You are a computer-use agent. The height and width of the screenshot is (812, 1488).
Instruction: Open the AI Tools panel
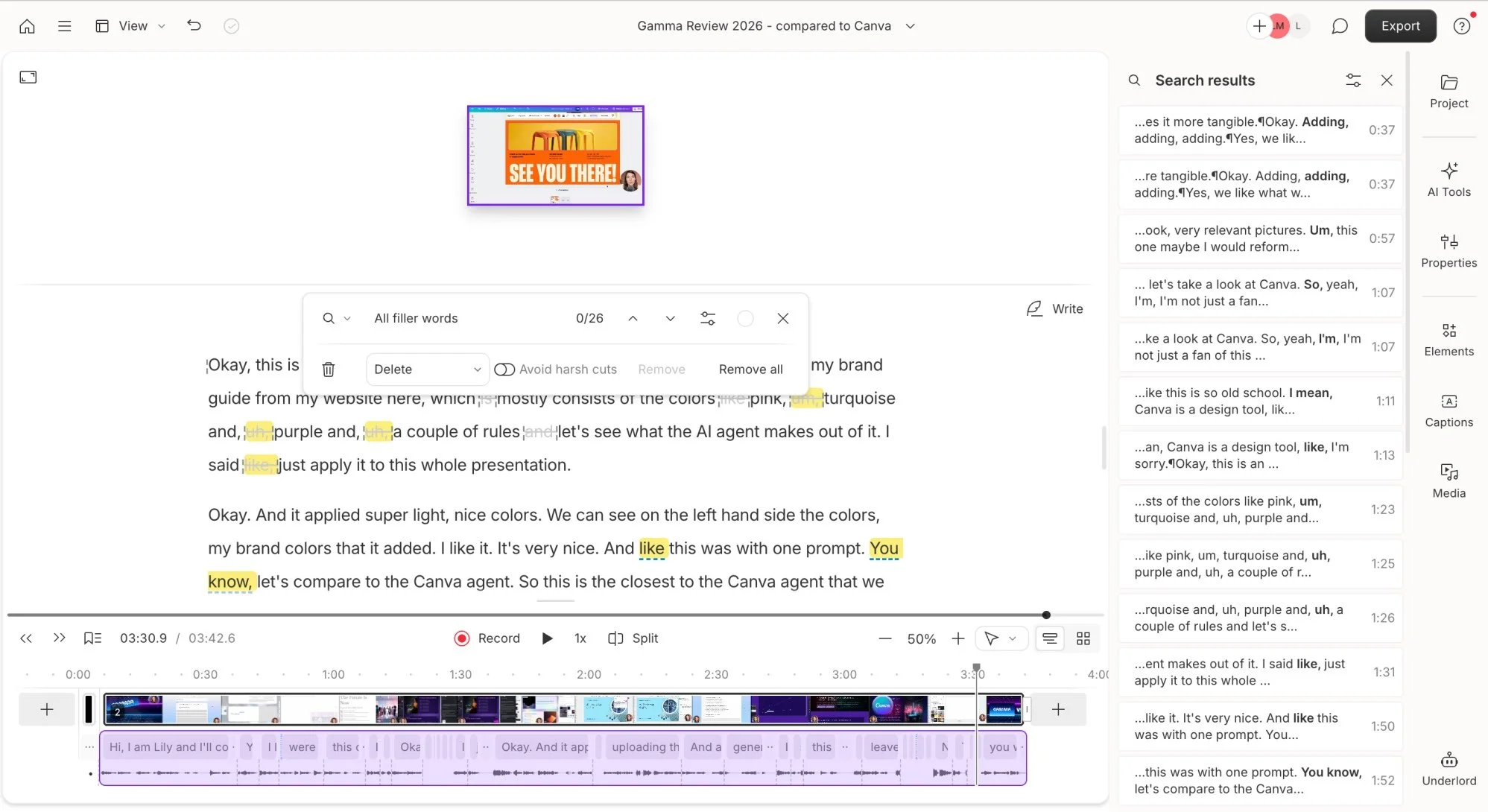1449,180
